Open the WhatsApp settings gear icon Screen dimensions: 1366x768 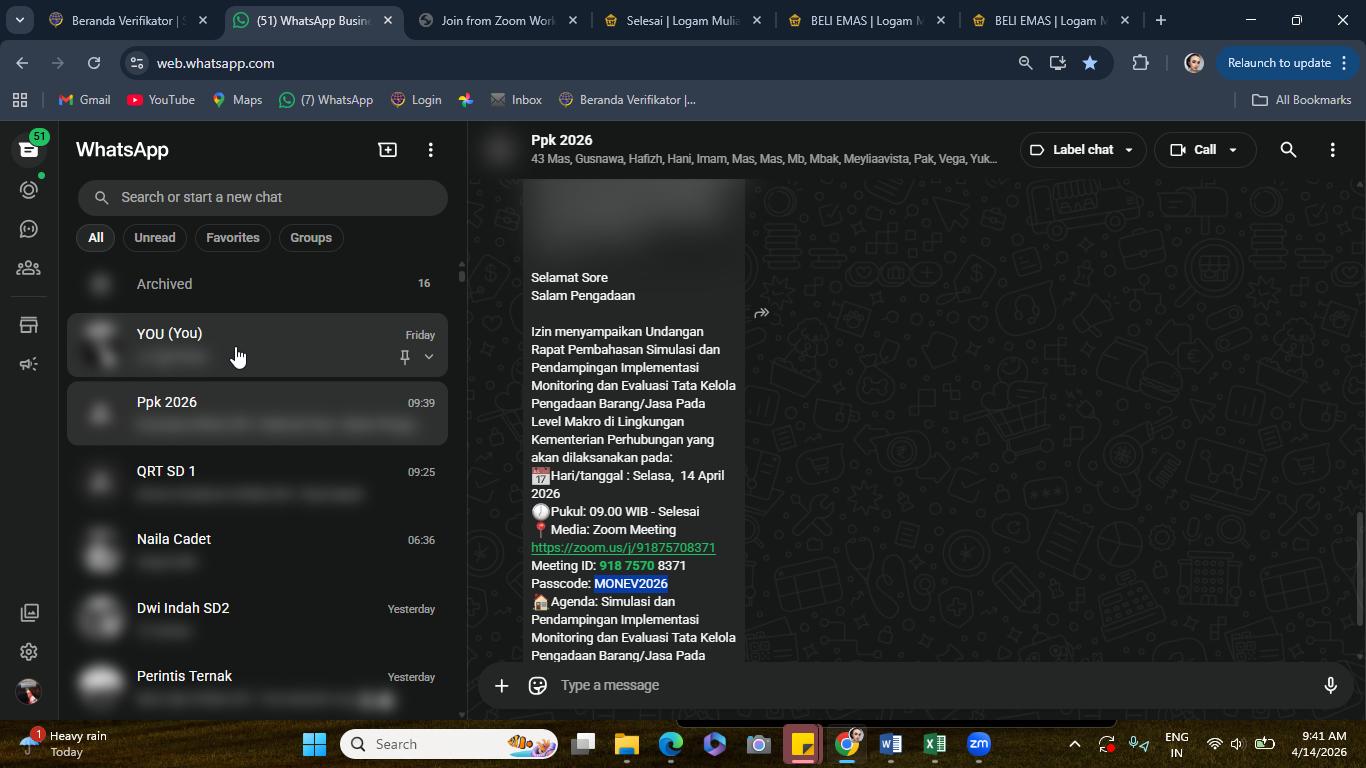pyautogui.click(x=29, y=652)
